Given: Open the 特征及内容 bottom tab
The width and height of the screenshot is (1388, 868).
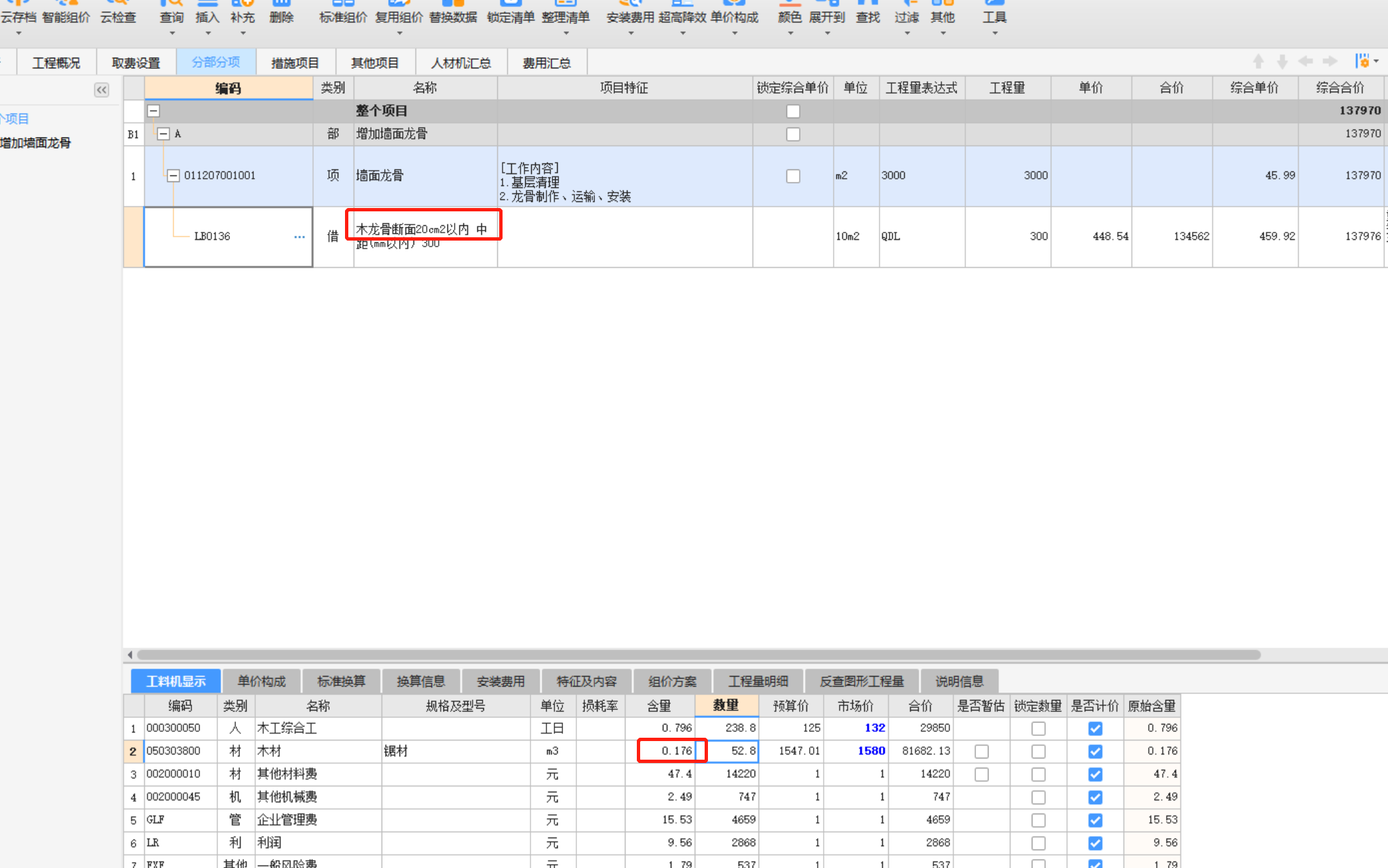Looking at the screenshot, I should coord(586,681).
